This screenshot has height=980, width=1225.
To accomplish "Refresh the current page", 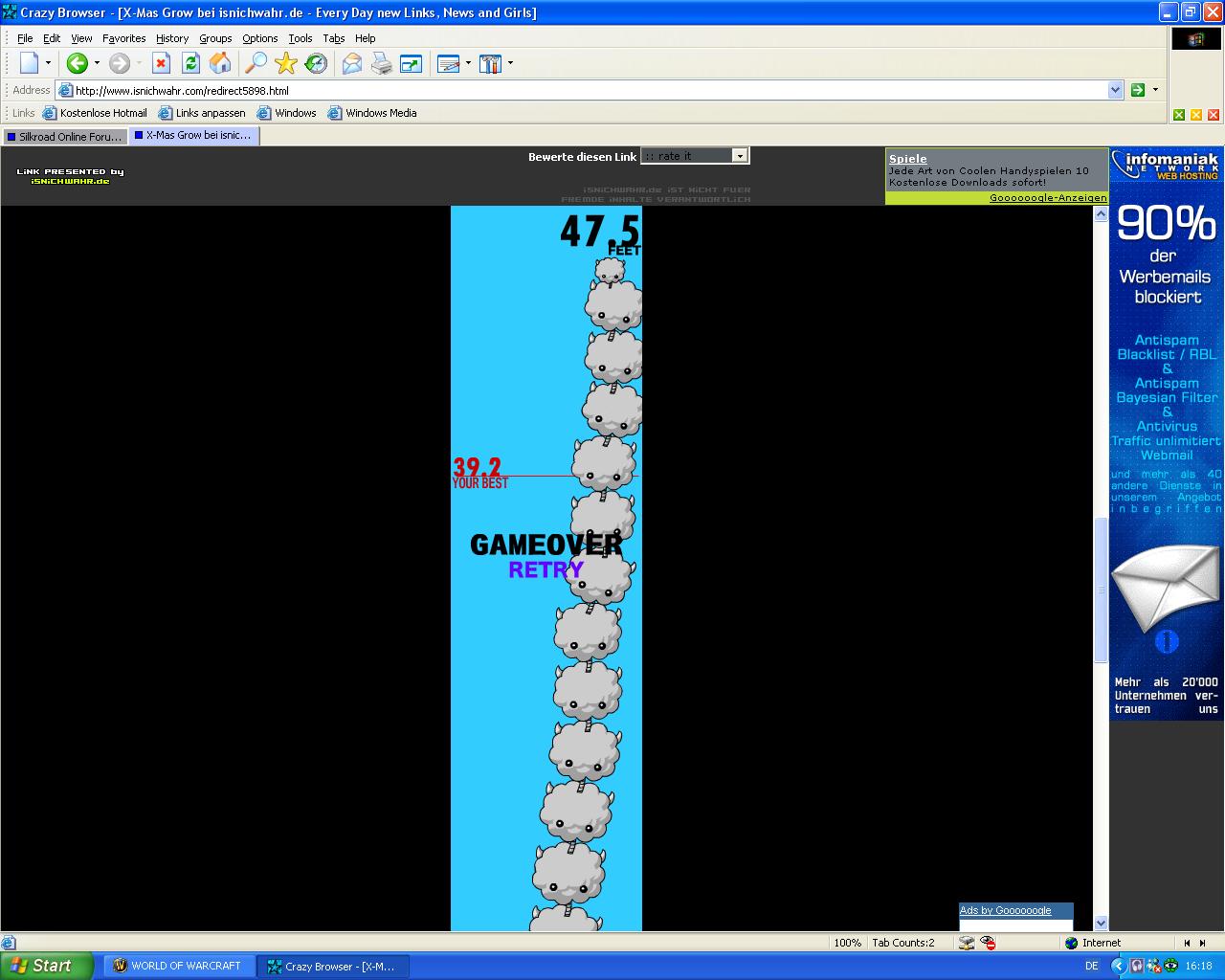I will (190, 64).
